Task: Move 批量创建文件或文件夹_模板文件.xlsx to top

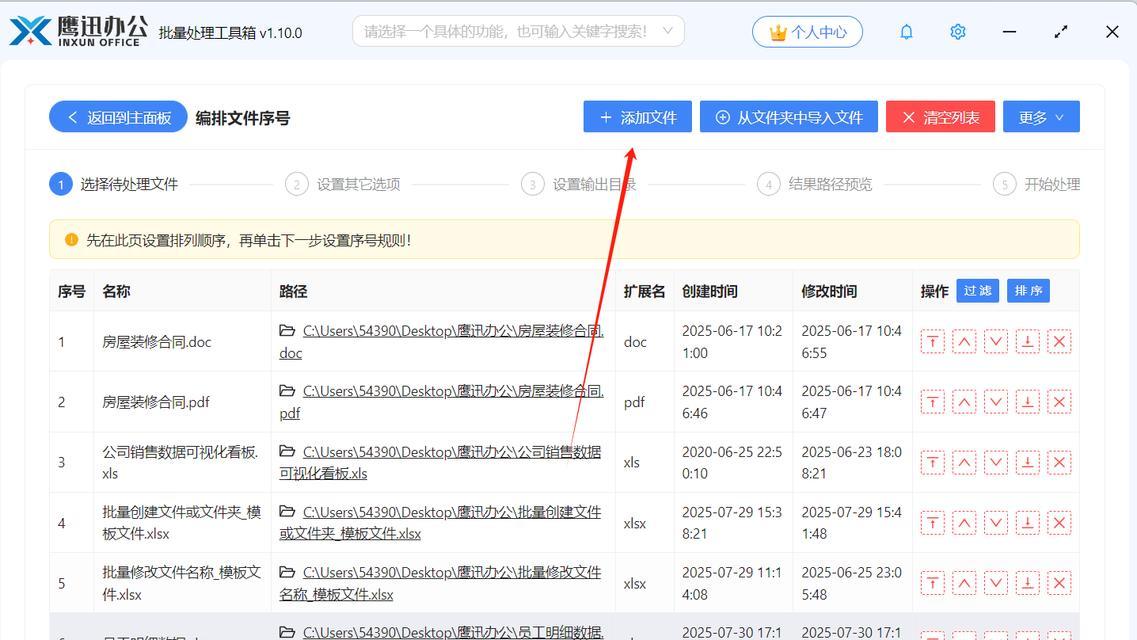Action: 933,523
